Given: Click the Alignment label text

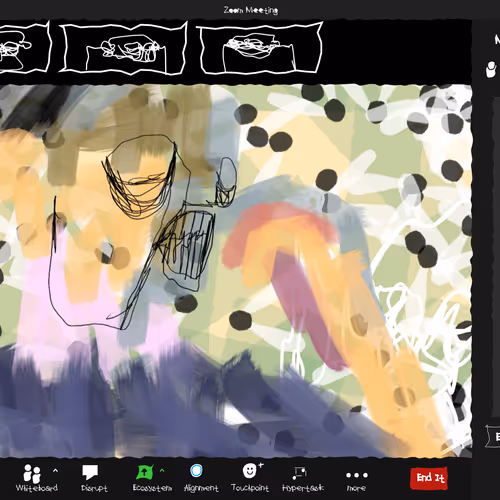Looking at the screenshot, I should point(201,488).
